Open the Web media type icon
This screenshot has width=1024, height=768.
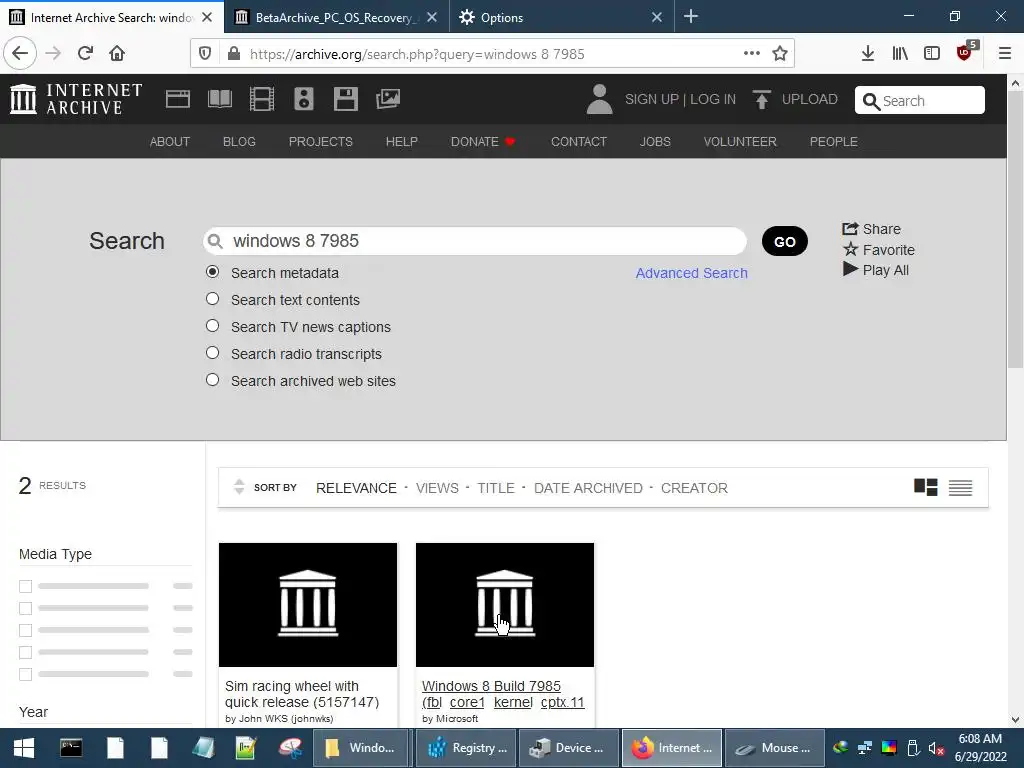(178, 99)
